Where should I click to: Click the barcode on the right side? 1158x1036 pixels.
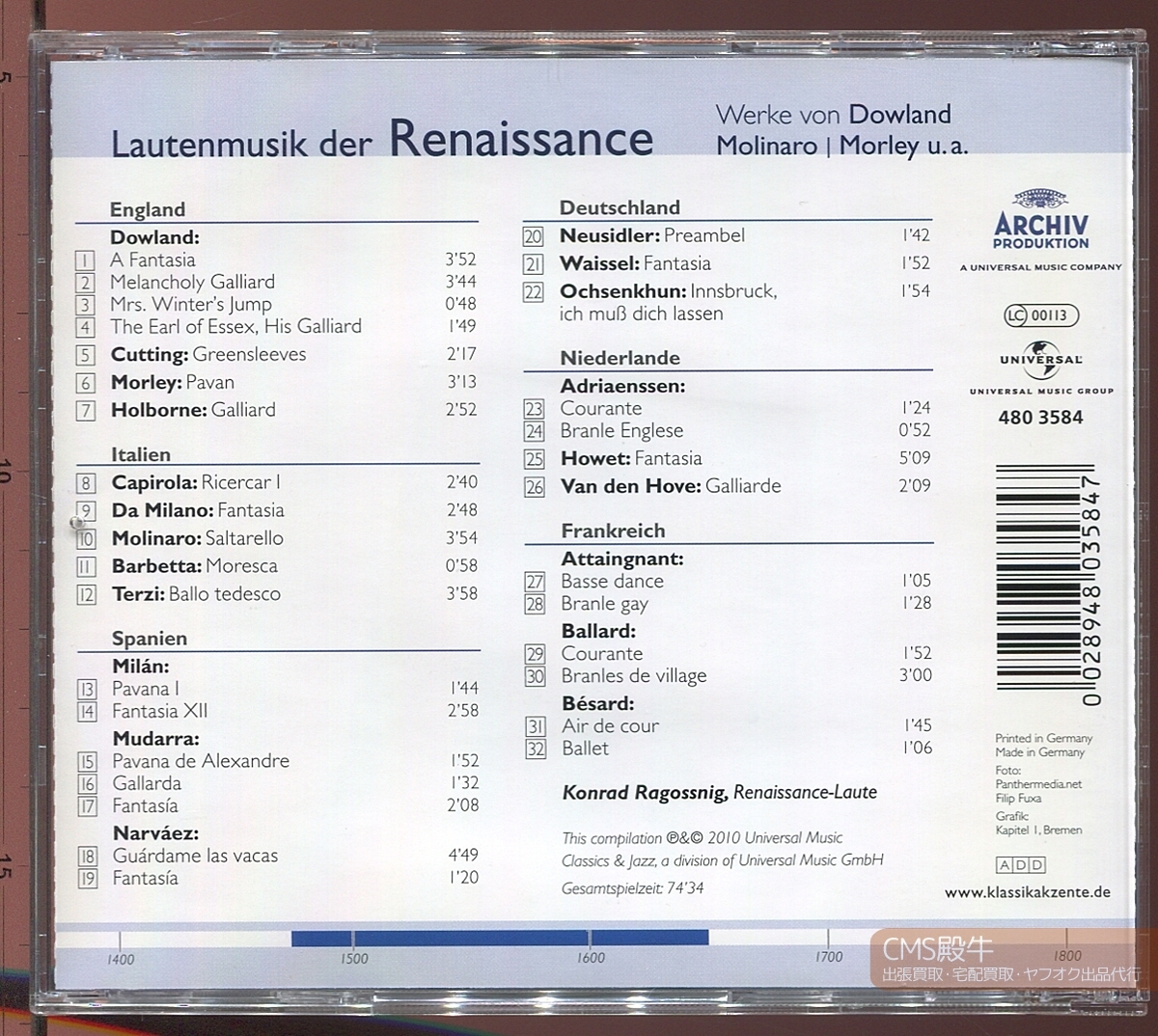click(1050, 584)
